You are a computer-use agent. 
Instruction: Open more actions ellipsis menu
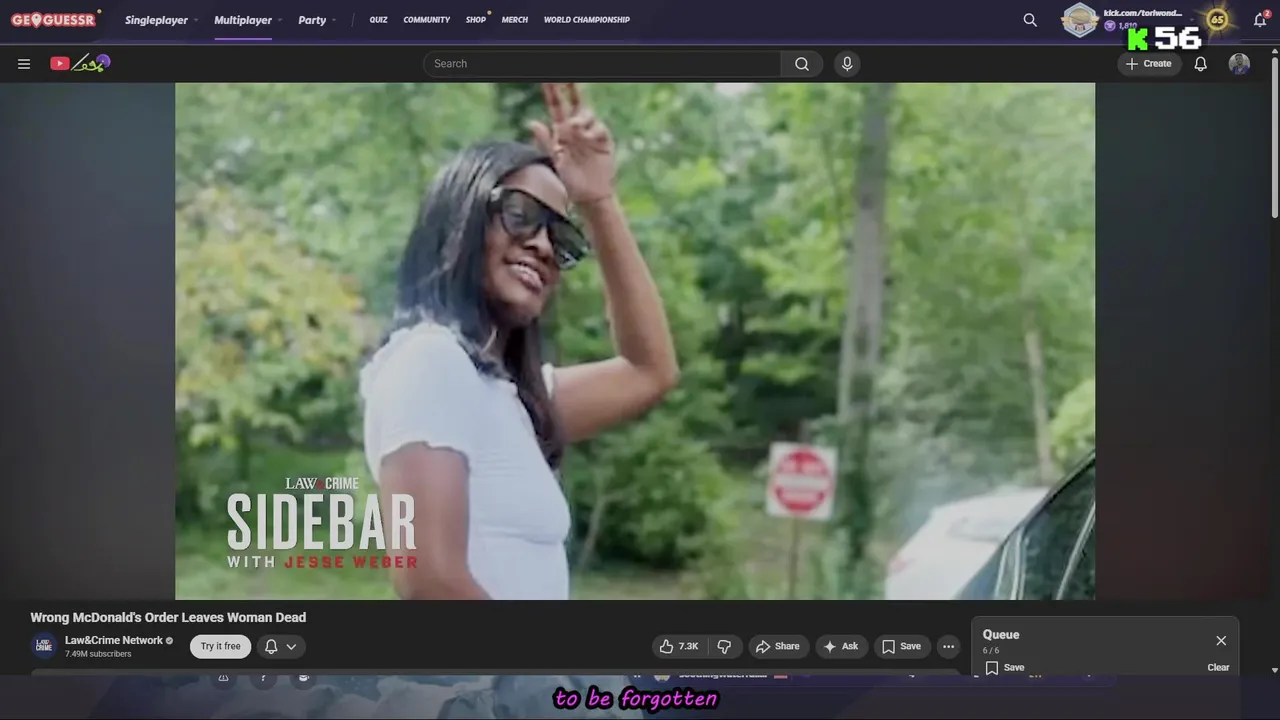click(949, 646)
